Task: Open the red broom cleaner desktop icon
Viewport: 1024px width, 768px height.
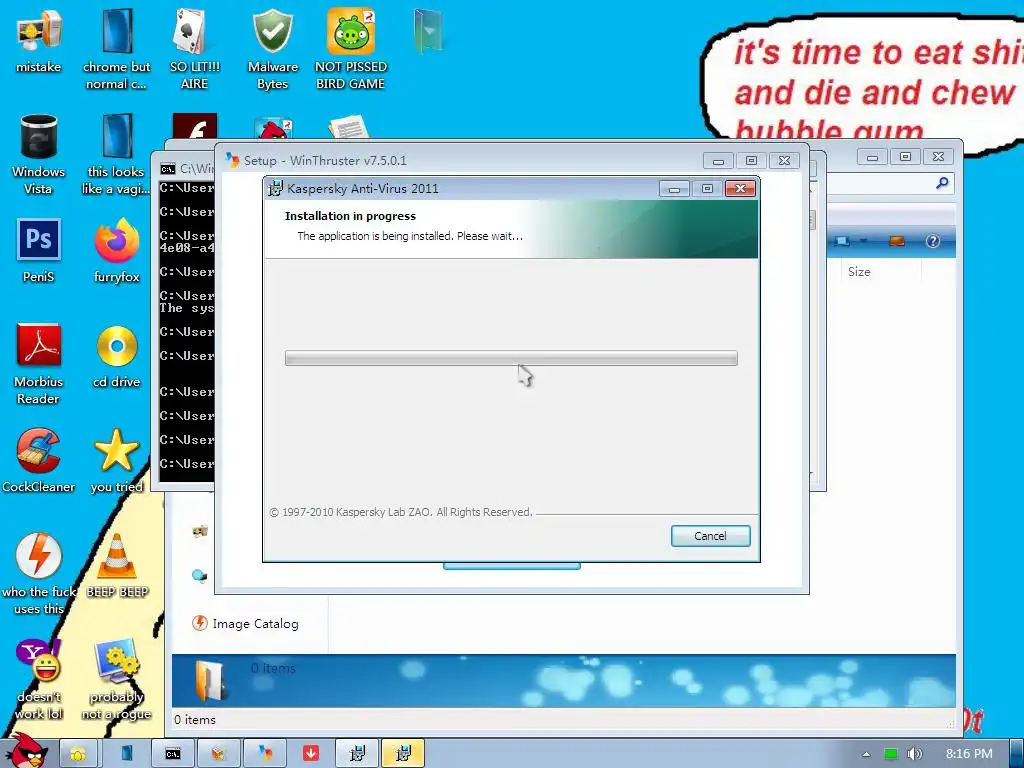Action: pyautogui.click(x=39, y=461)
